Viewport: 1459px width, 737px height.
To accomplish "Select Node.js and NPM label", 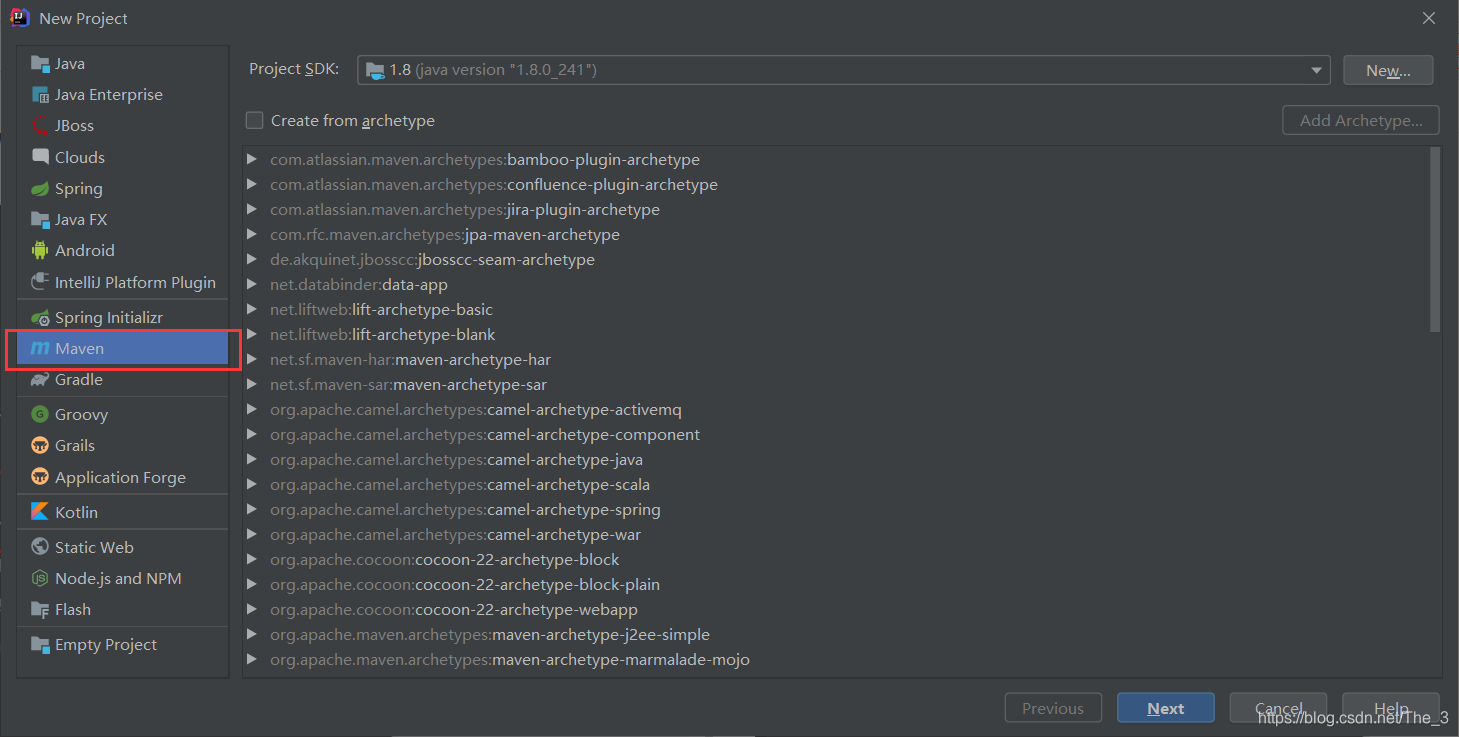I will (118, 578).
